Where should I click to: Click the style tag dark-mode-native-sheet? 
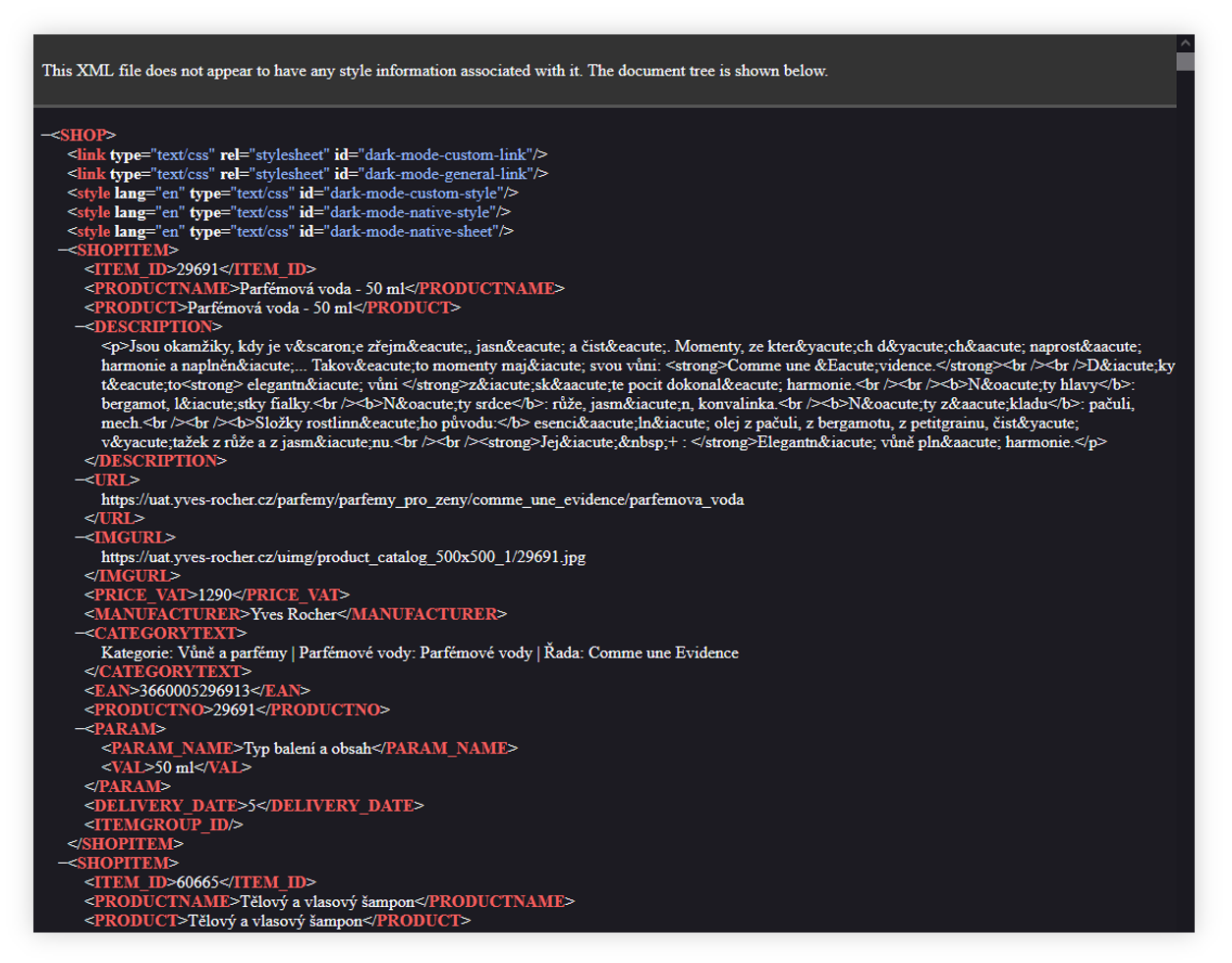click(x=291, y=232)
